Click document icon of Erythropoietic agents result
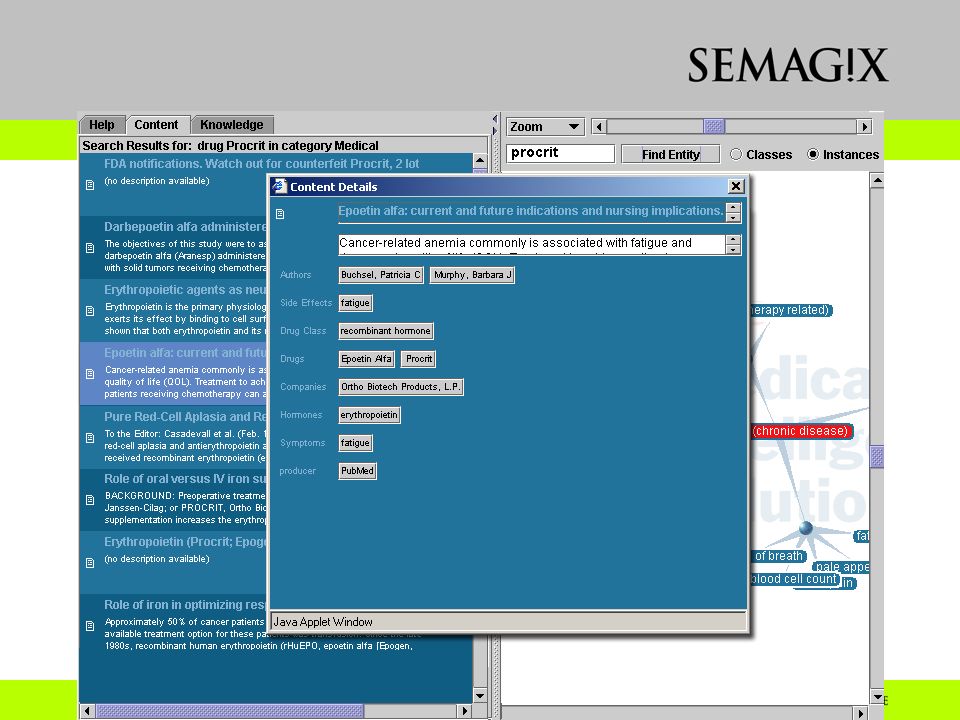The width and height of the screenshot is (960, 720). (x=90, y=311)
